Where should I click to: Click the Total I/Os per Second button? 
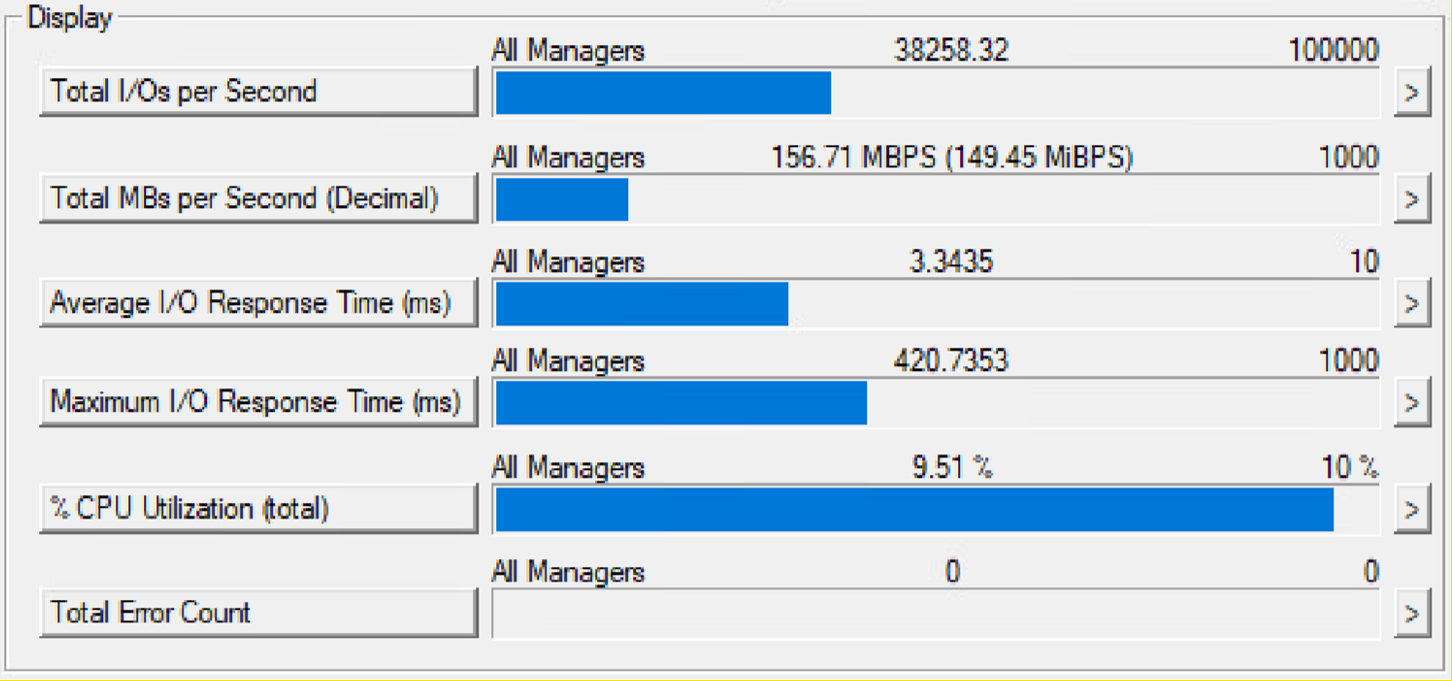pyautogui.click(x=259, y=92)
